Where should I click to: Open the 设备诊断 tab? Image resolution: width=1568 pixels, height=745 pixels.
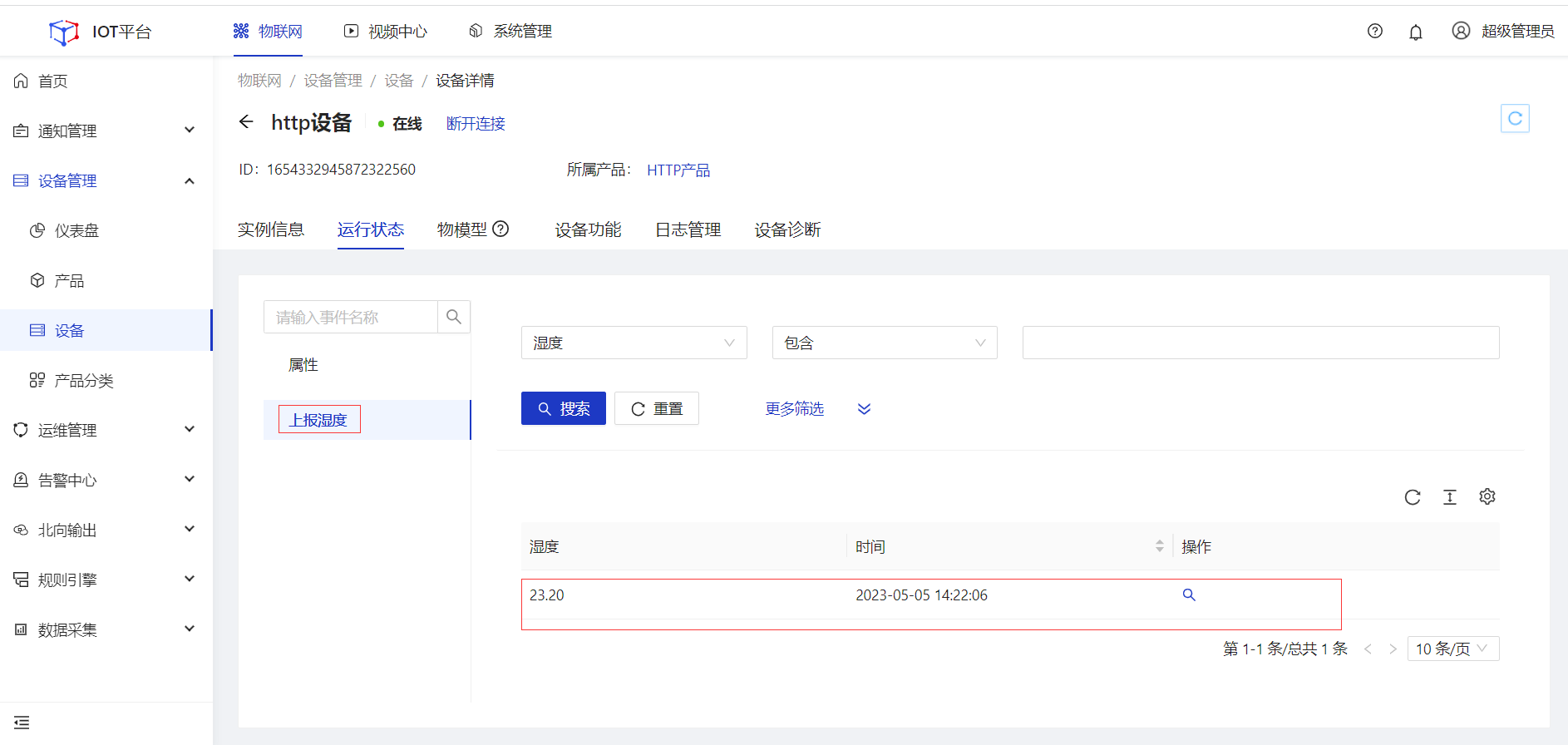pos(788,229)
